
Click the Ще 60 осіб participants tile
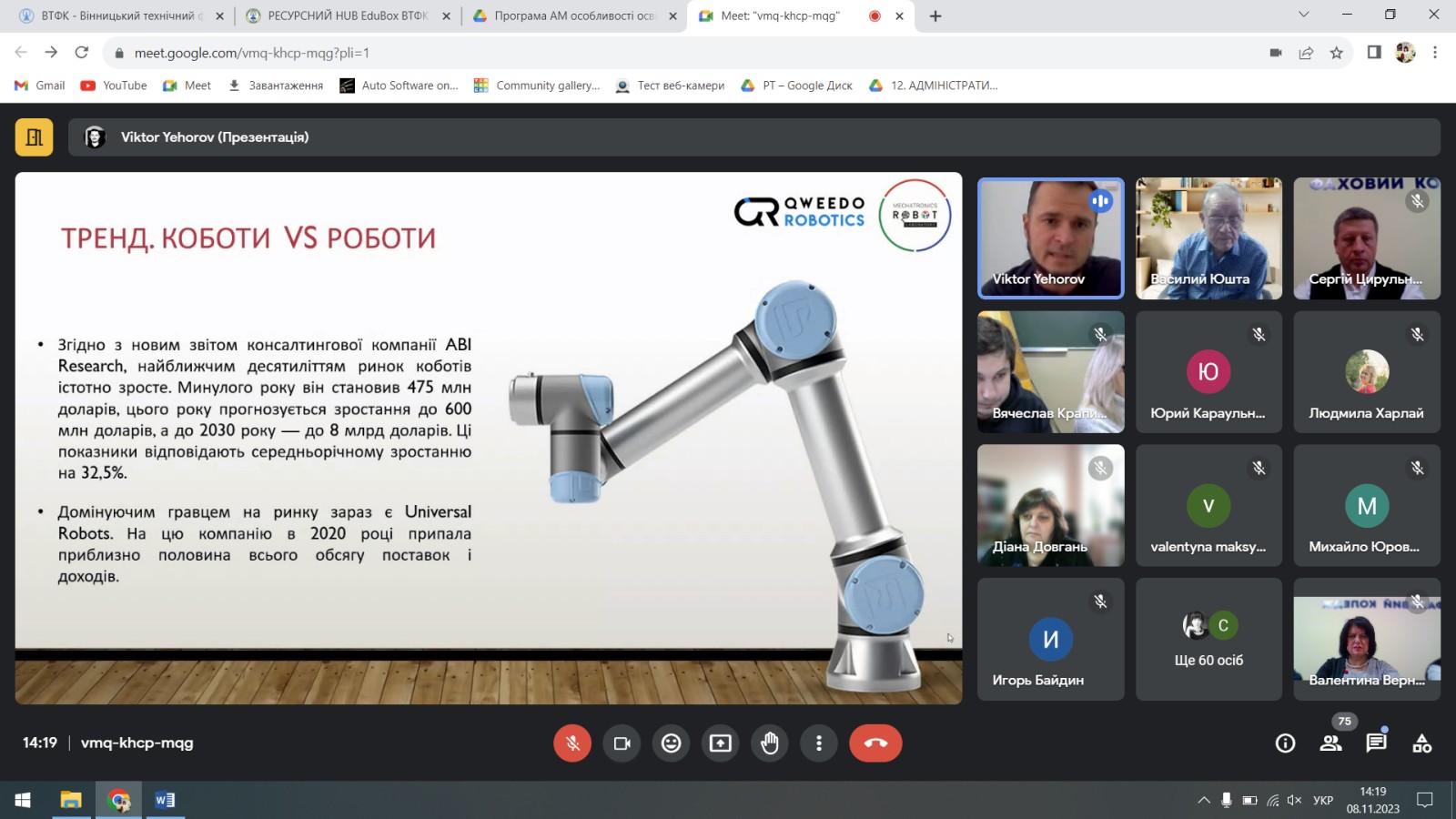point(1208,640)
